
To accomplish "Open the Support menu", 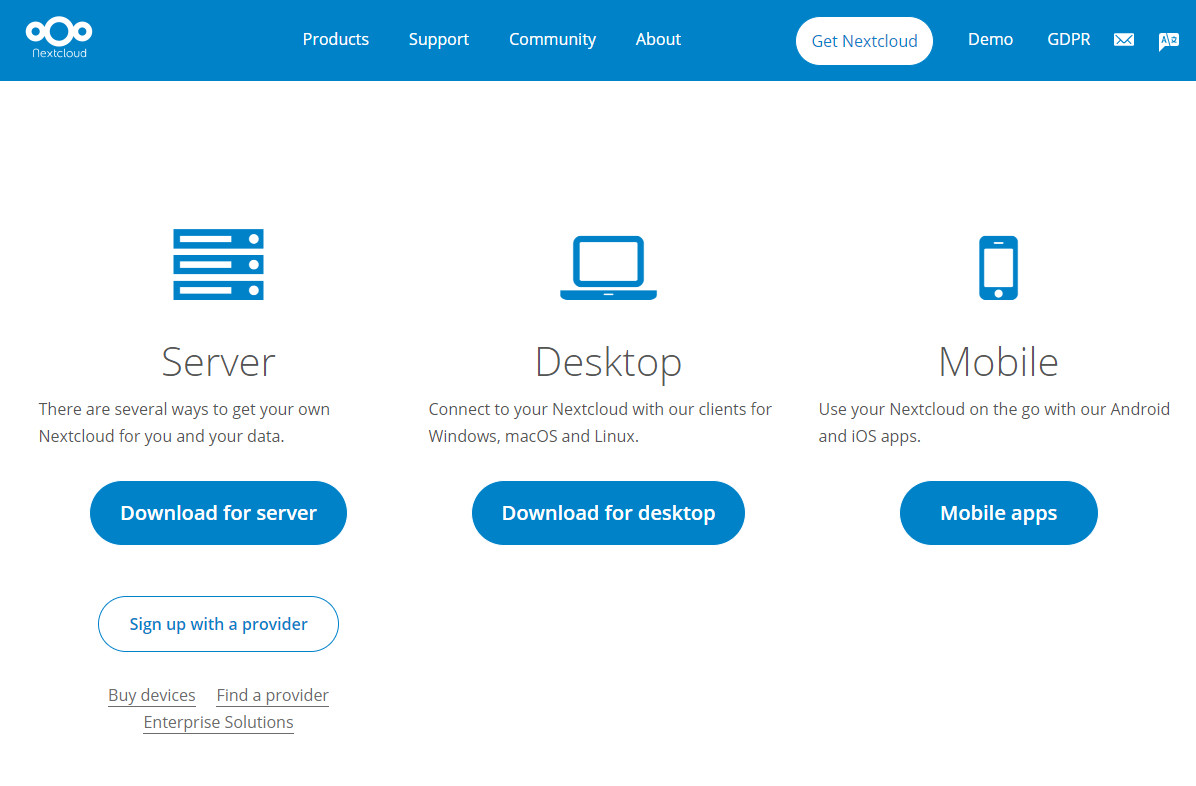I will (439, 40).
